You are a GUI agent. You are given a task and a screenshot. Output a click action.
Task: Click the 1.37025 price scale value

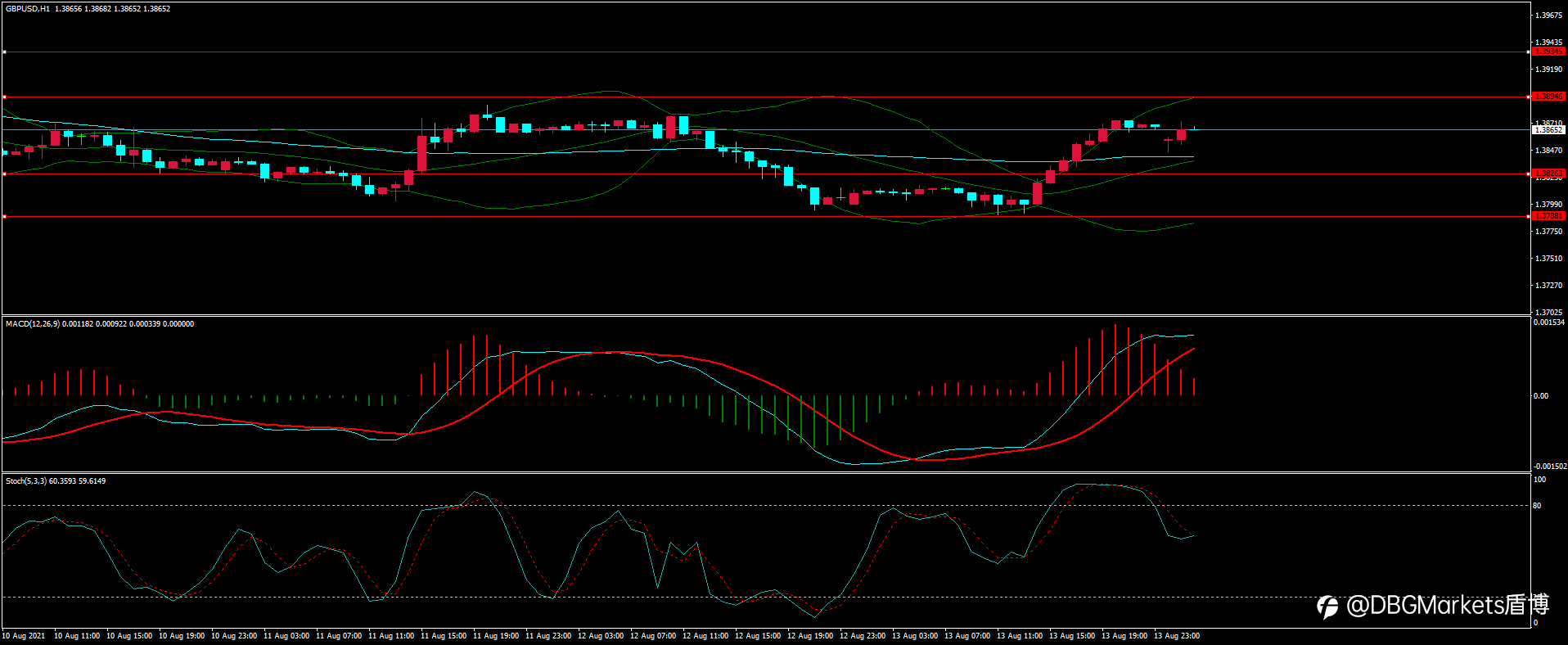coord(1548,313)
